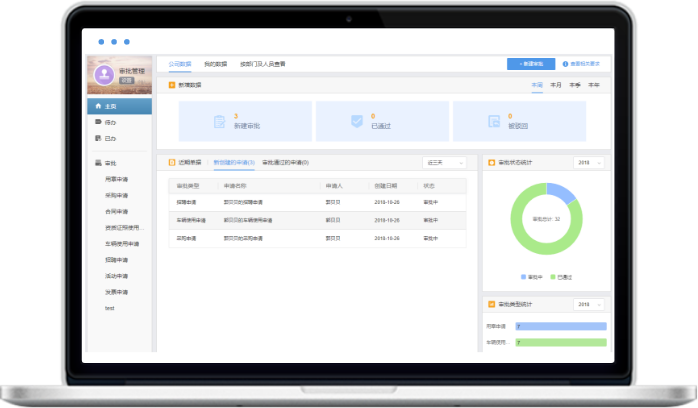Open the test entry in the sidebar
The width and height of the screenshot is (698, 408).
point(110,308)
